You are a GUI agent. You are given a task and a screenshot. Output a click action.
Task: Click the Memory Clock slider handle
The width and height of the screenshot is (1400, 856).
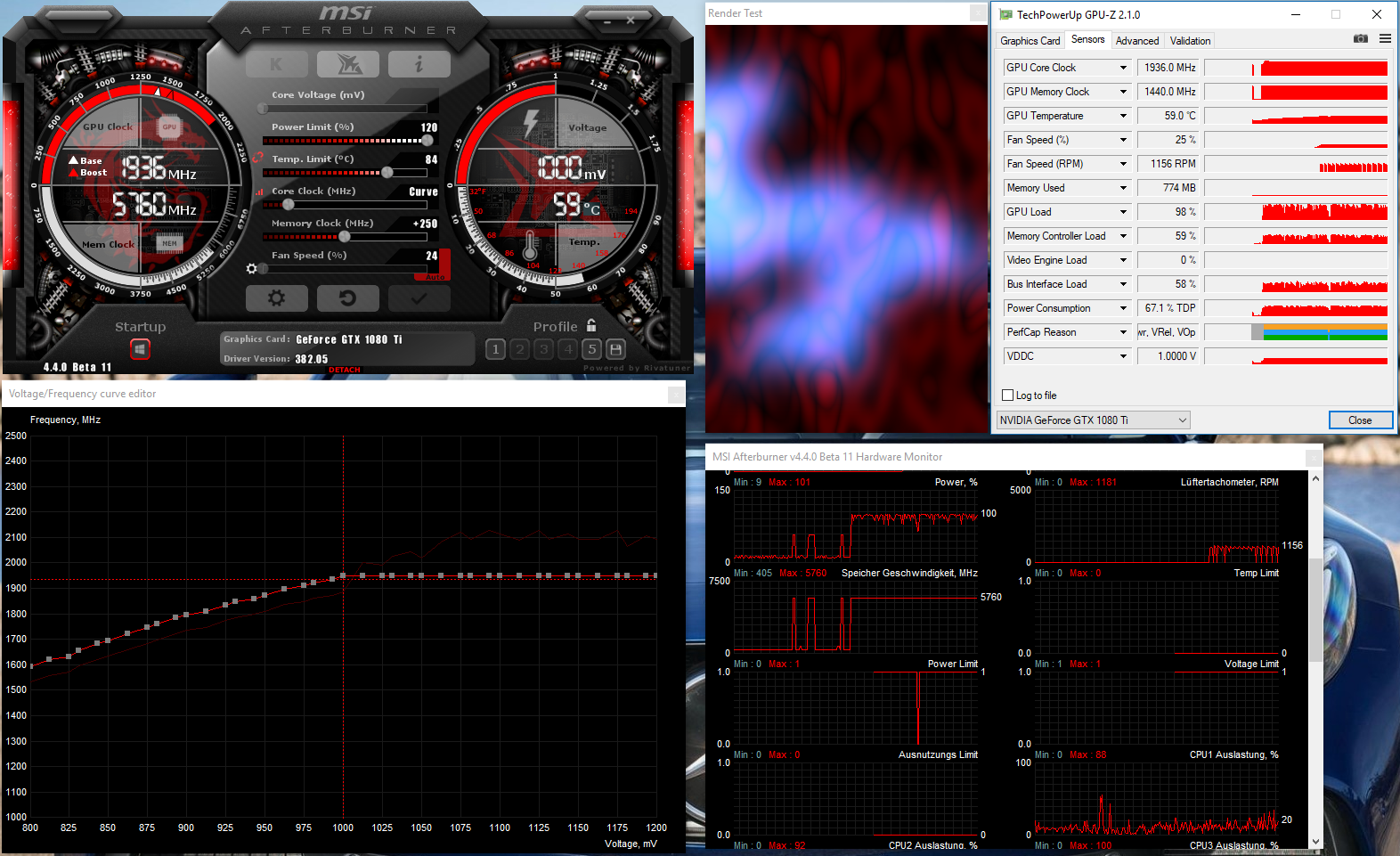pyautogui.click(x=345, y=237)
